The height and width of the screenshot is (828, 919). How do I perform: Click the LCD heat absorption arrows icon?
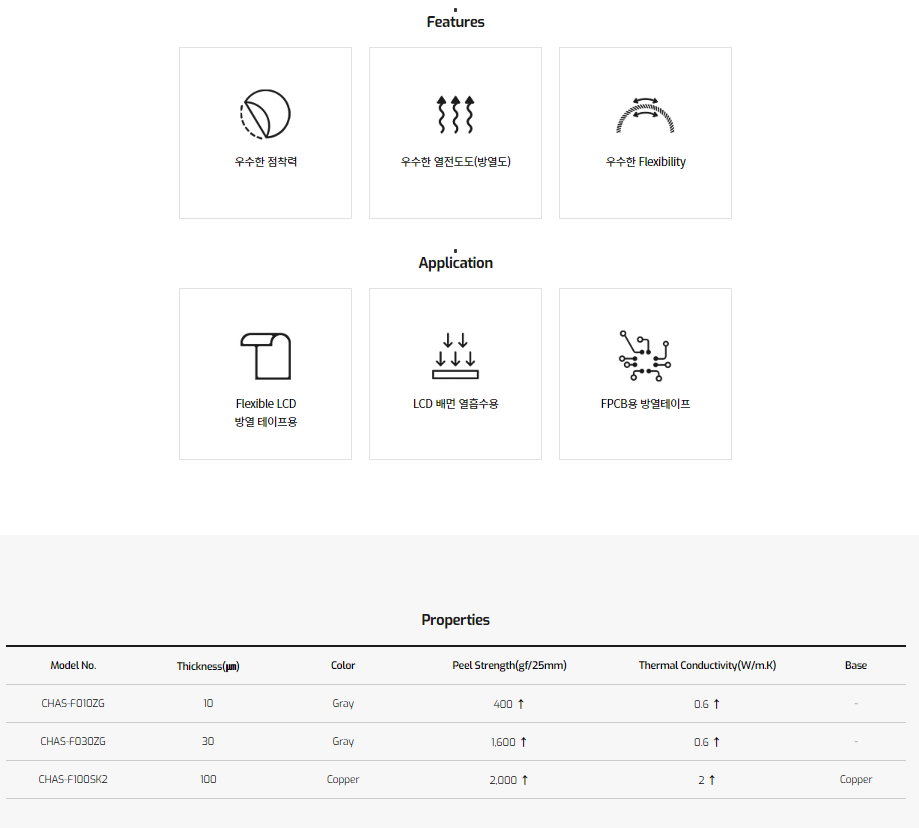[x=455, y=356]
